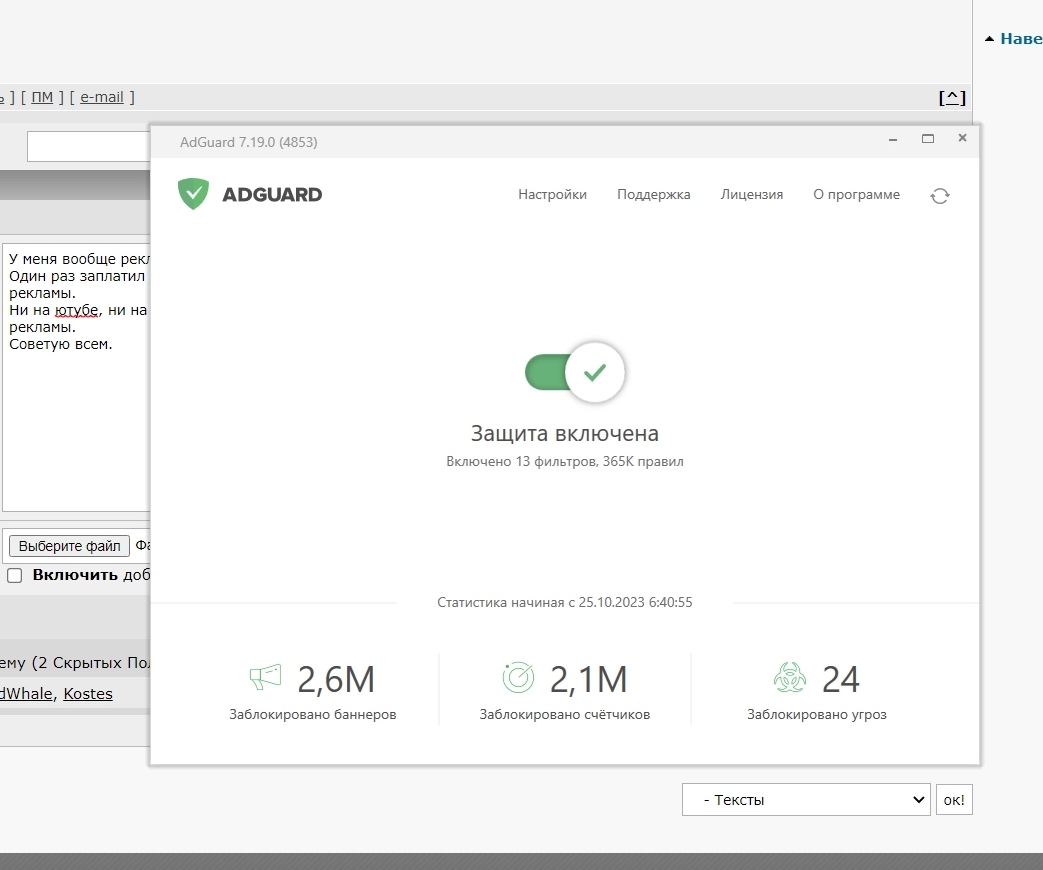Click the blocked banners megaphone icon
Image resolution: width=1043 pixels, height=870 pixels.
point(265,678)
